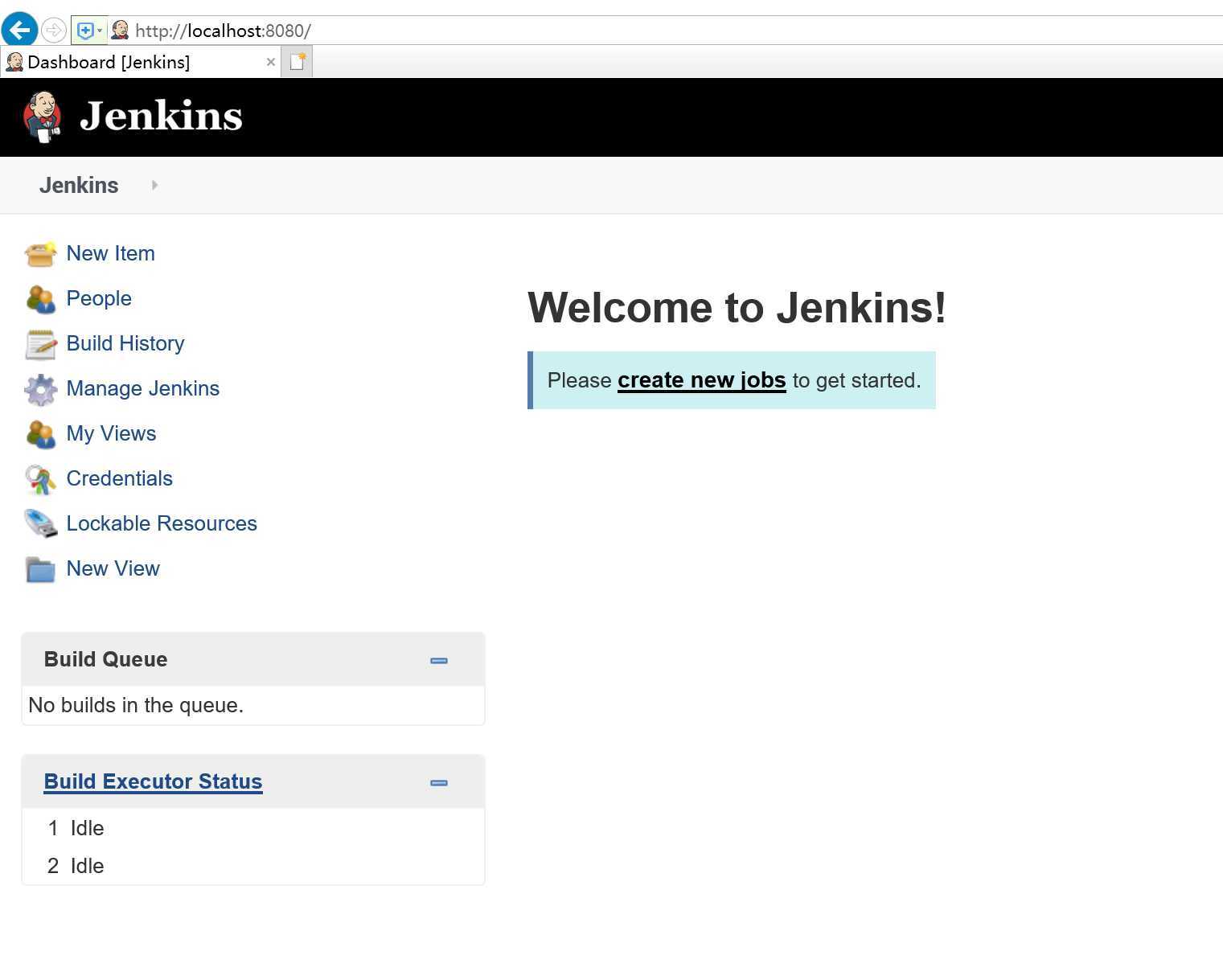
Task: Click the No builds in the queue text
Action: point(136,706)
